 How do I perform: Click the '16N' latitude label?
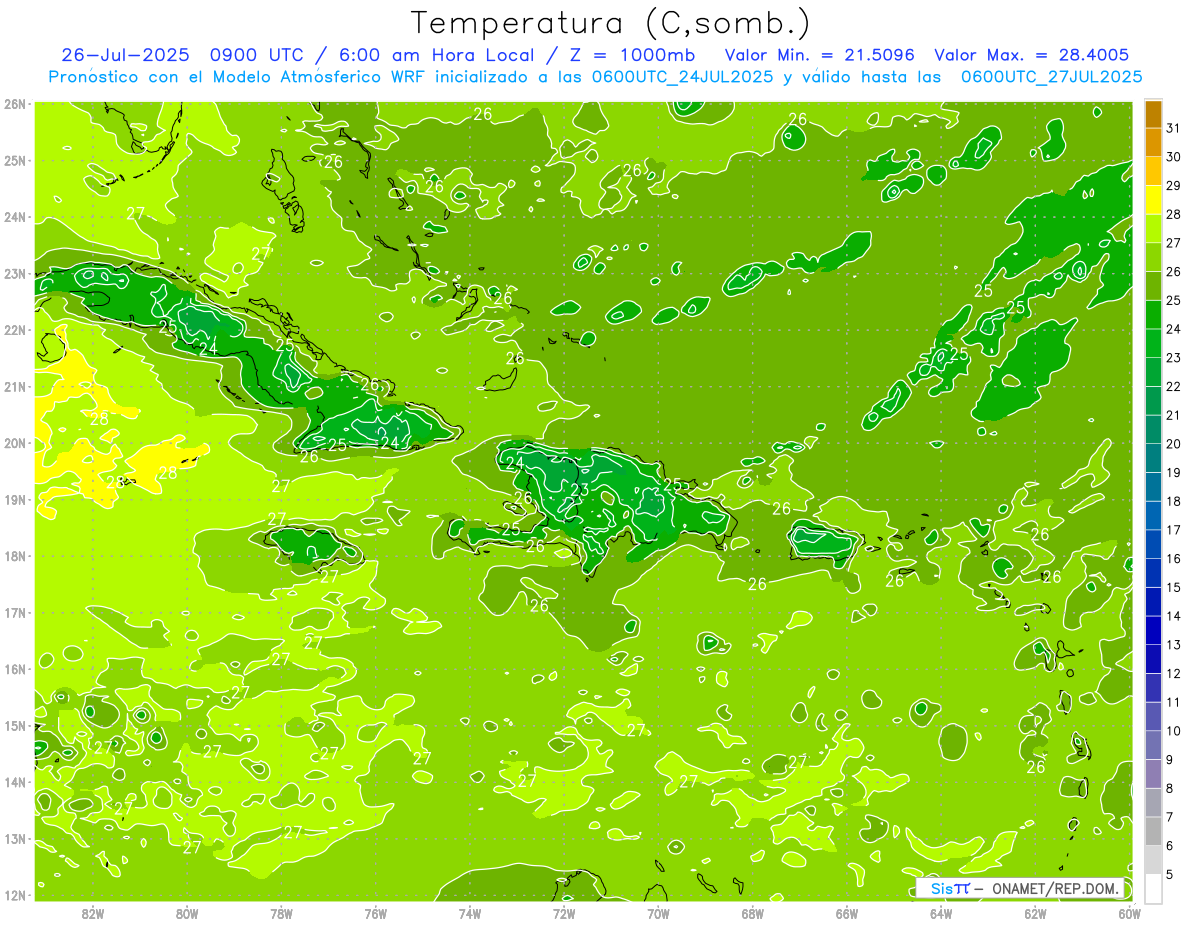(15, 669)
